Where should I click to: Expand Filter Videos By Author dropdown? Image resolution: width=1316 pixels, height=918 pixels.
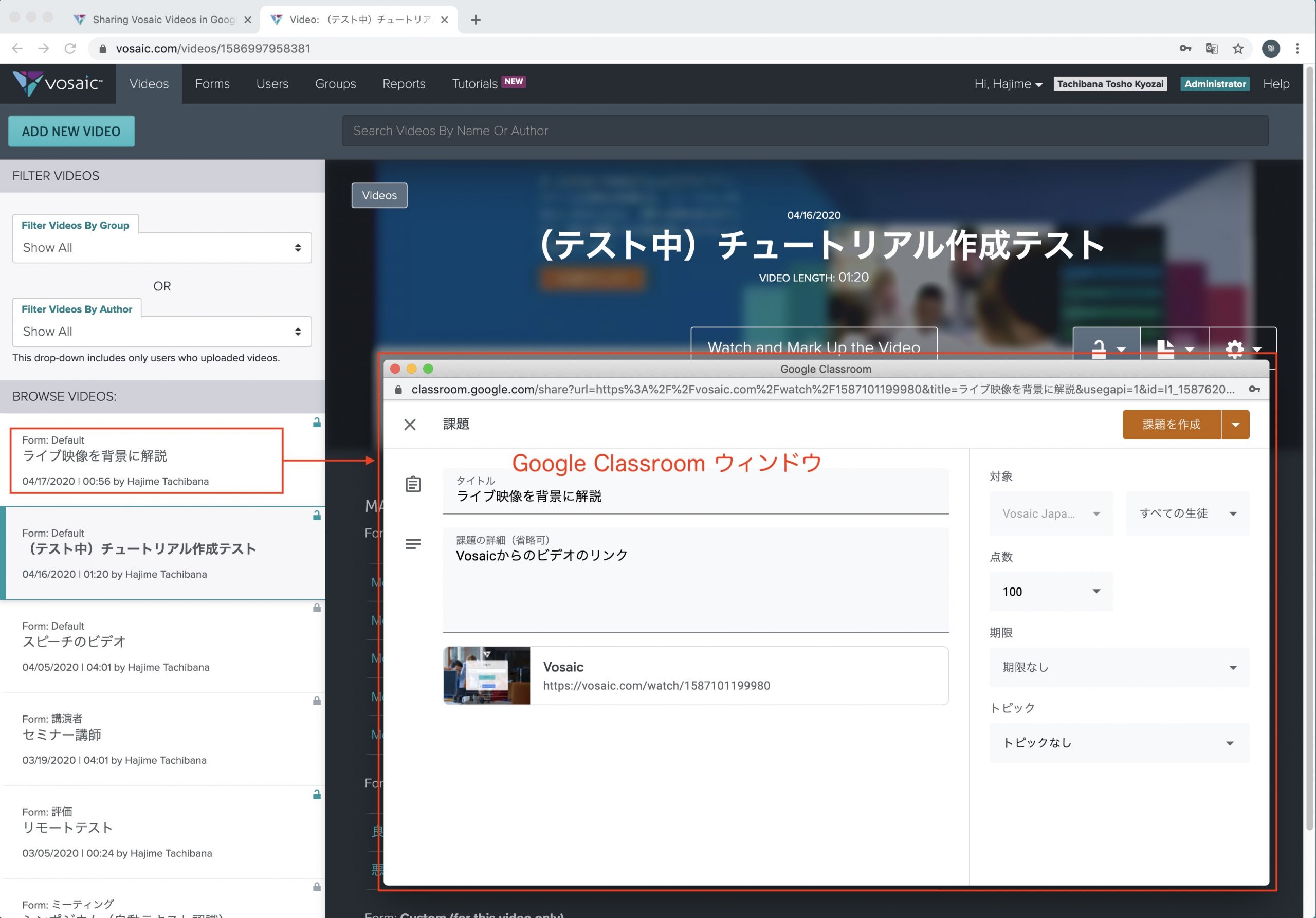pyautogui.click(x=162, y=331)
